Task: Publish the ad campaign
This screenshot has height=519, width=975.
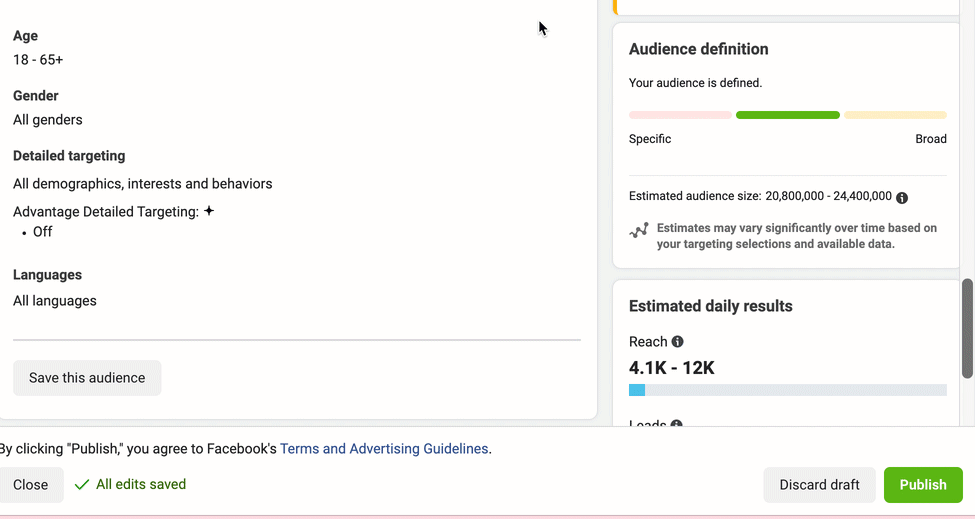Action: [x=922, y=485]
